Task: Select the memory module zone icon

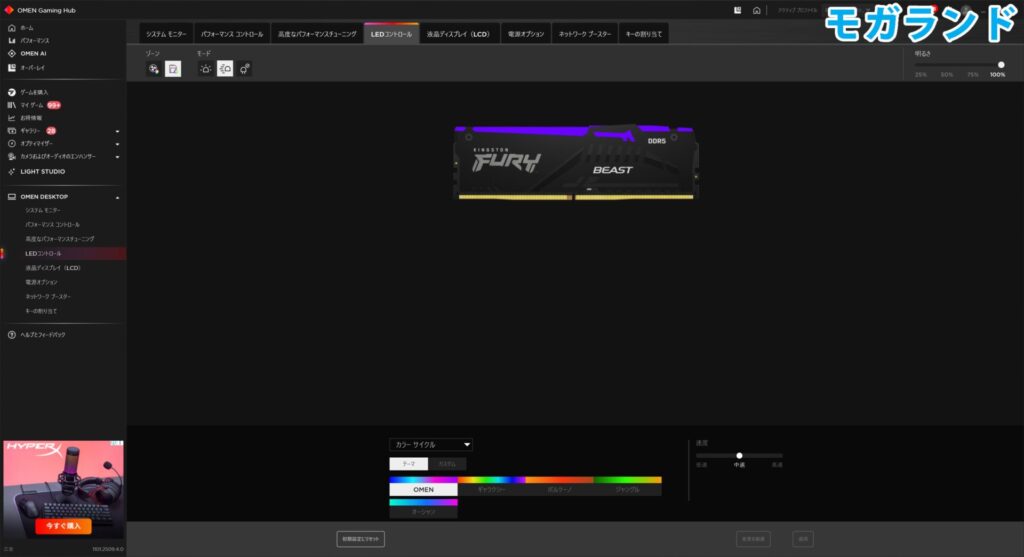Action: 173,69
